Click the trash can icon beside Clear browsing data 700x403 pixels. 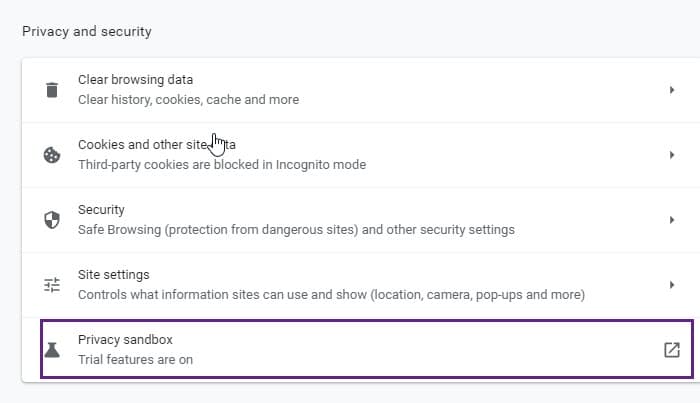(52, 90)
